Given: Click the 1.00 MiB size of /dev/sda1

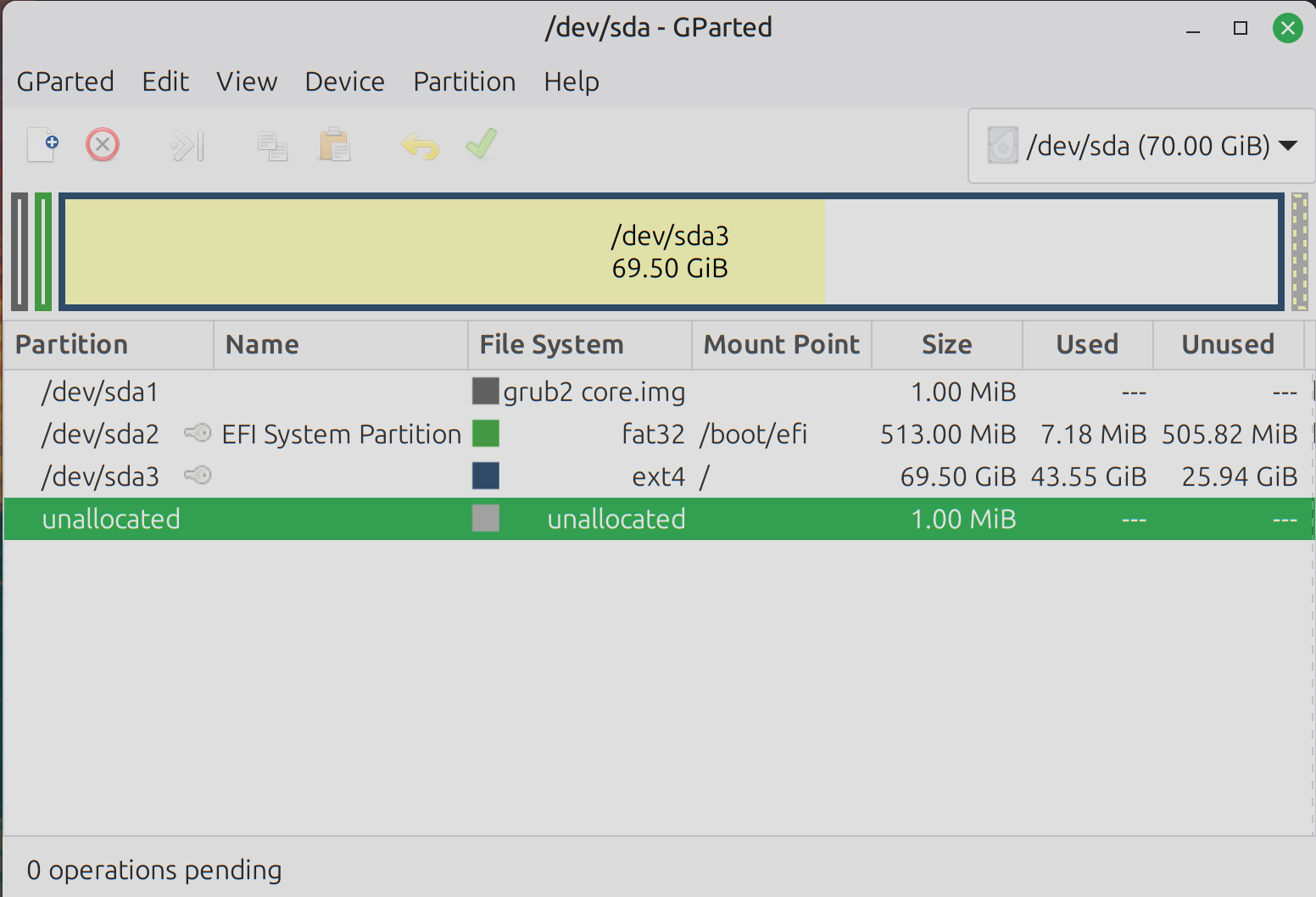Looking at the screenshot, I should (963, 392).
